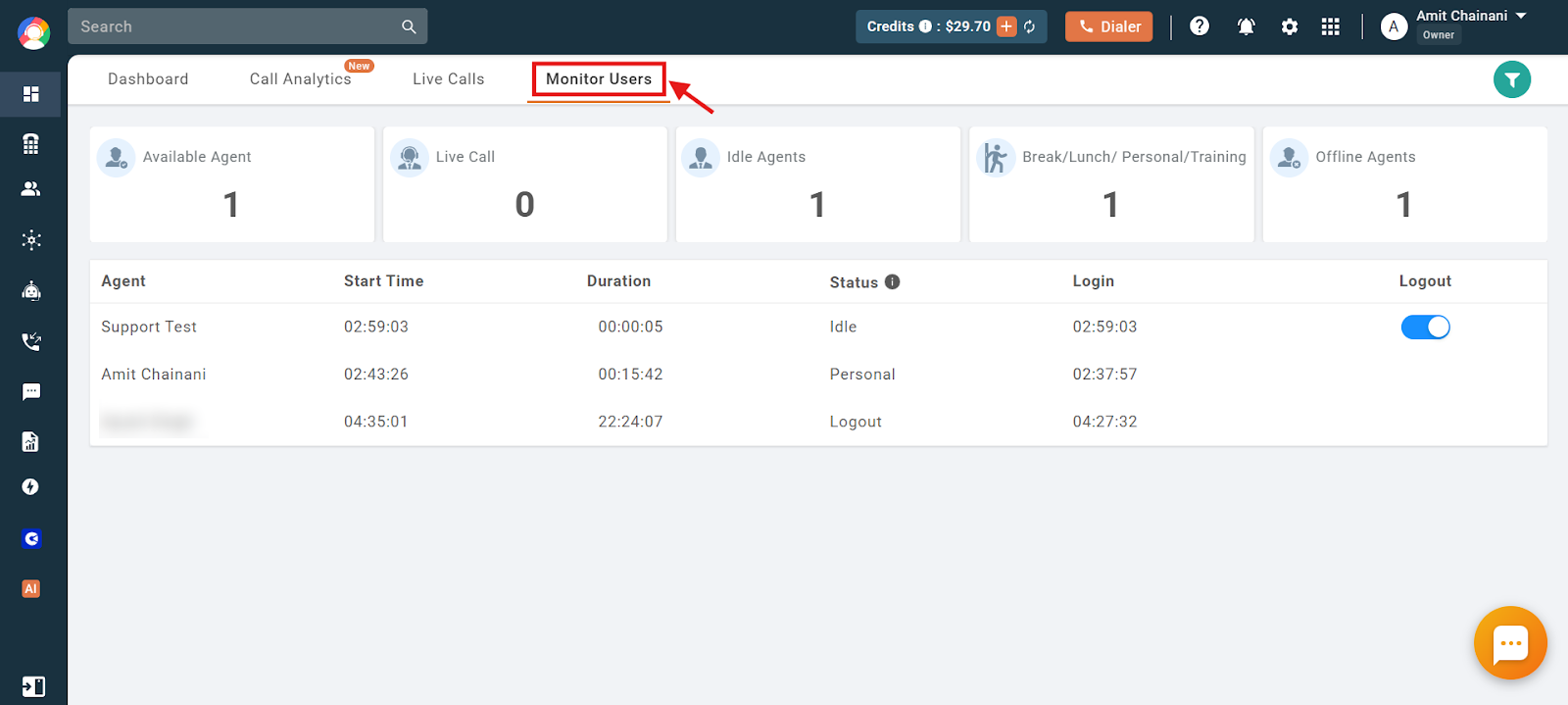Click the credits info icon
The height and width of the screenshot is (705, 1568).
[925, 26]
